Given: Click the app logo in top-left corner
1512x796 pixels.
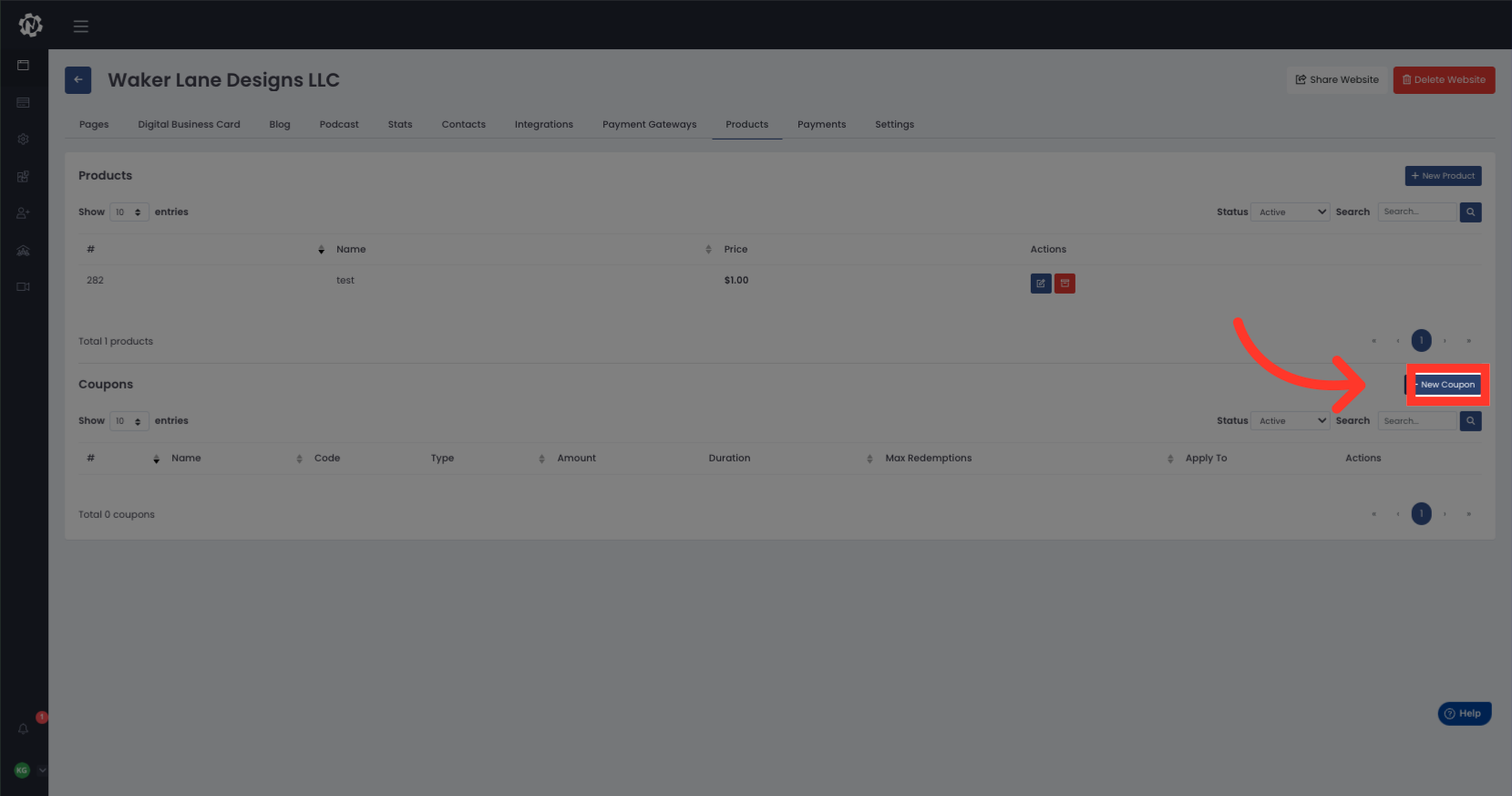Looking at the screenshot, I should pos(30,26).
